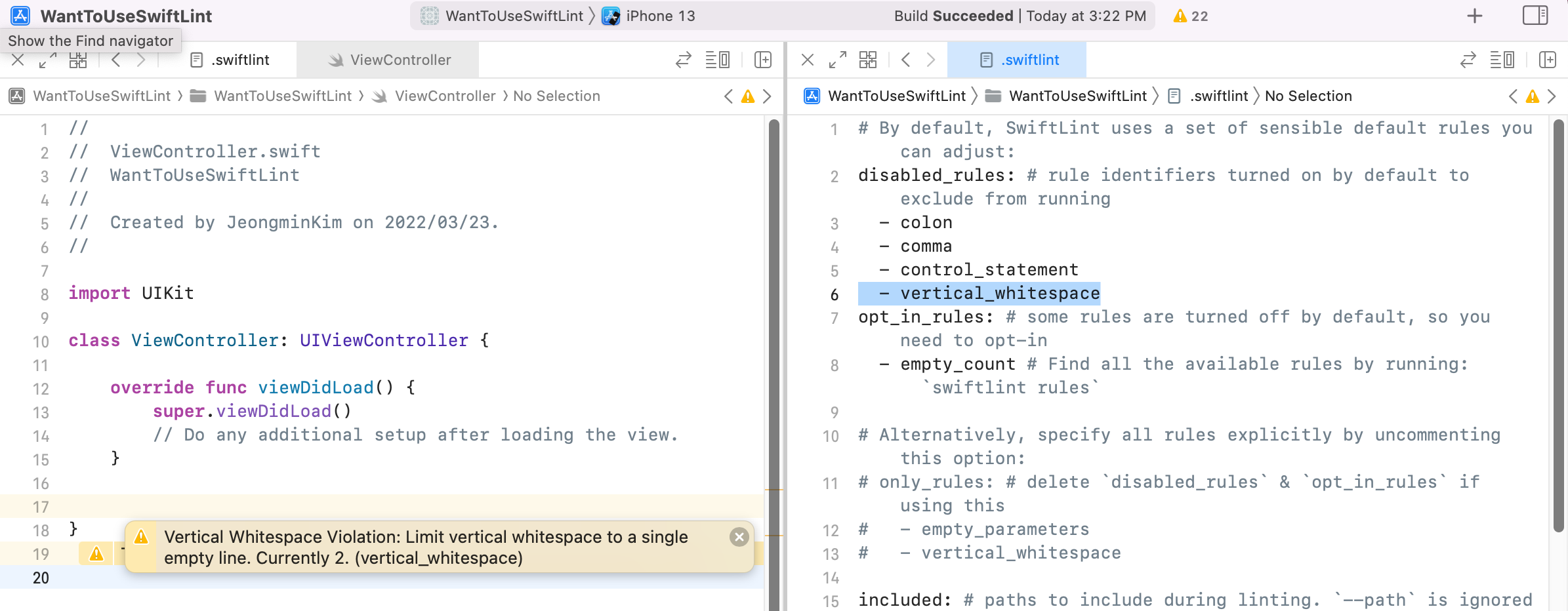Dismiss the Vertical Whitespace Violation popup

point(739,538)
